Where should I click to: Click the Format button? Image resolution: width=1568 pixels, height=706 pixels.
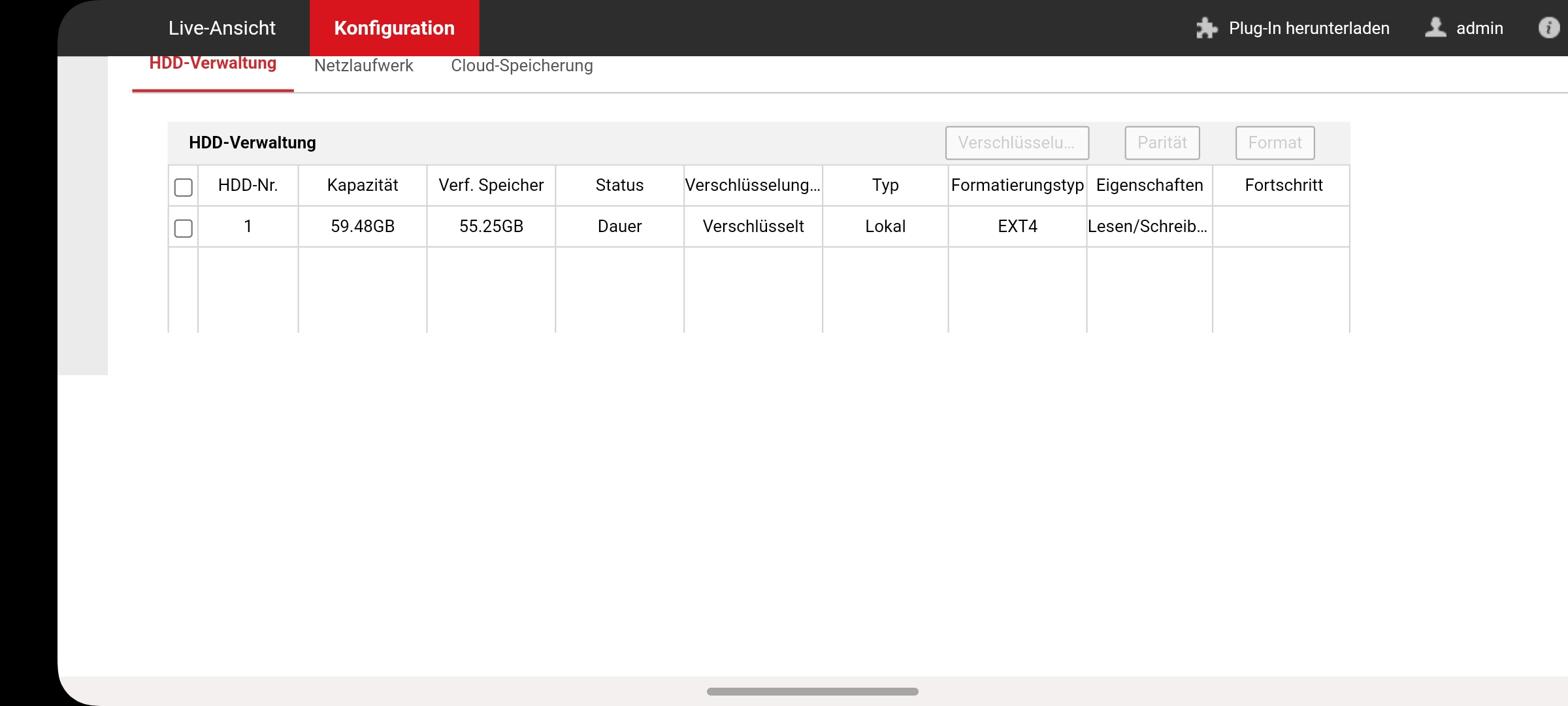pos(1275,143)
